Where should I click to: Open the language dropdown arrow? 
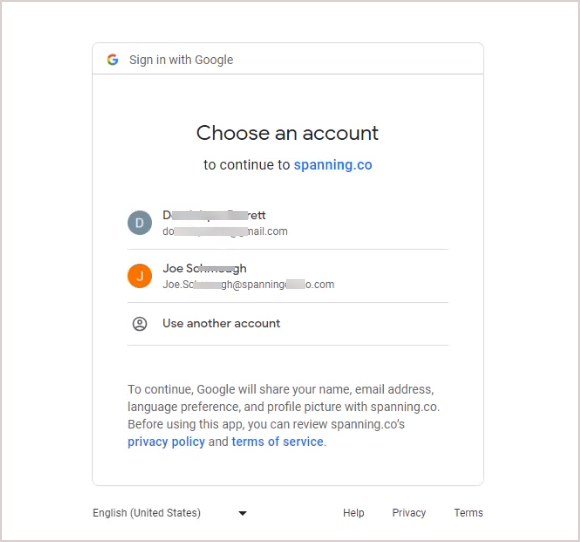pyautogui.click(x=243, y=513)
